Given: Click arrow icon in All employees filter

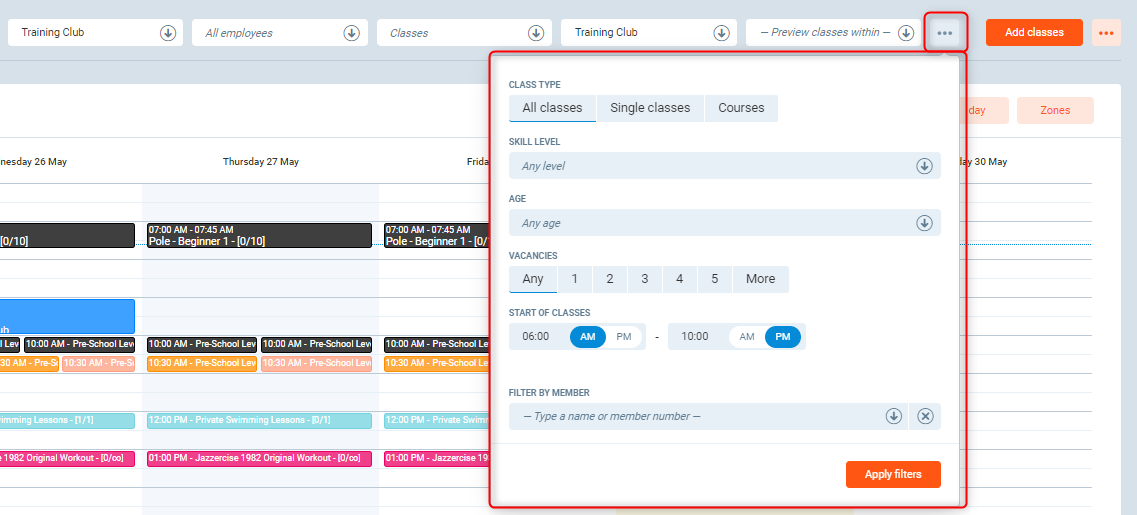Looking at the screenshot, I should tap(352, 33).
